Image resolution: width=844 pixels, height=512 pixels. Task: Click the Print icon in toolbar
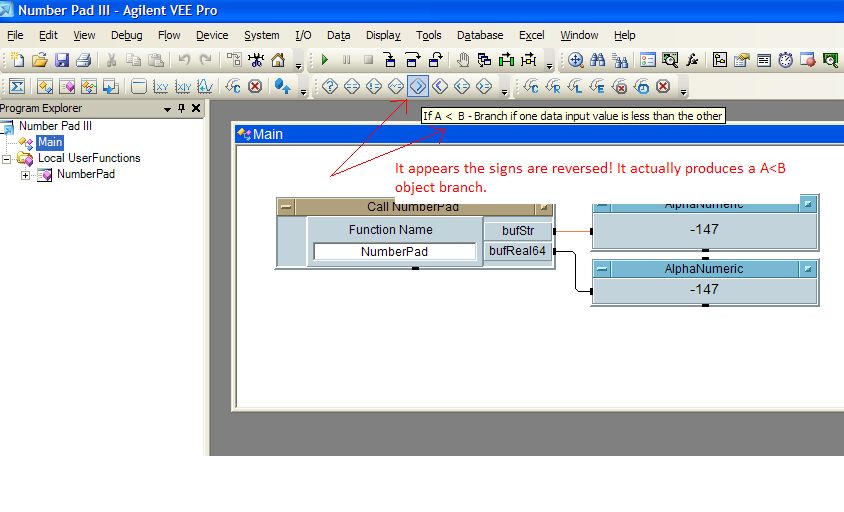[x=84, y=61]
